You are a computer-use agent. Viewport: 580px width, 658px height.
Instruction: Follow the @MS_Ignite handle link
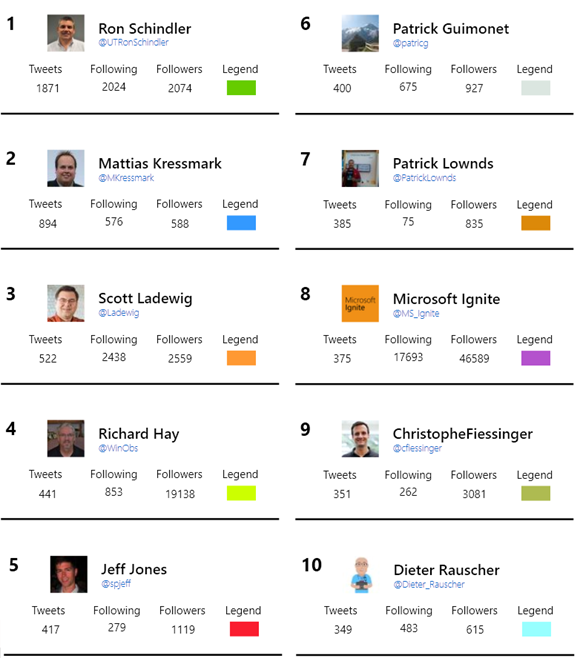416,313
